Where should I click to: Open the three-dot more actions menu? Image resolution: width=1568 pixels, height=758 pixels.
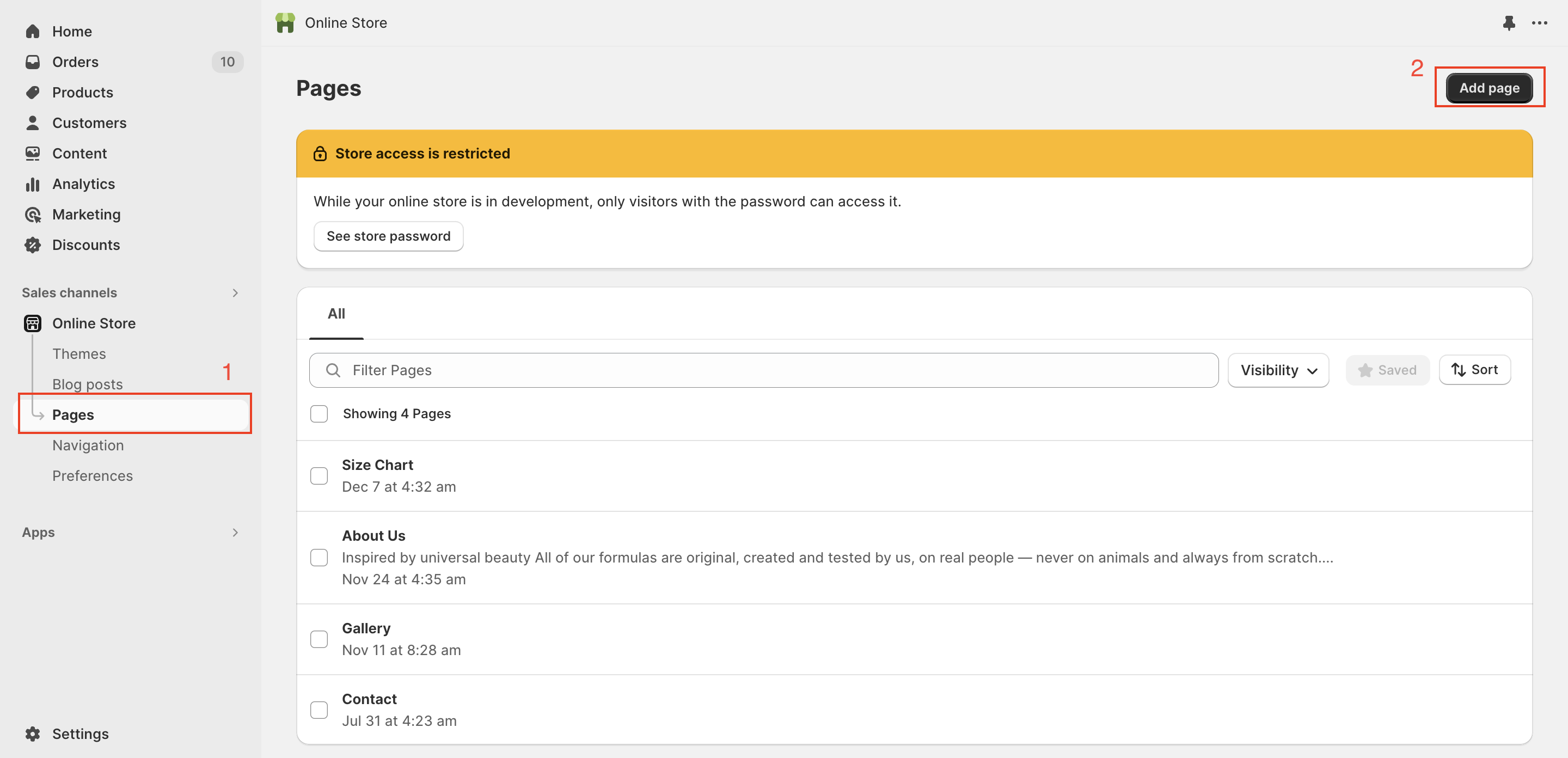pyautogui.click(x=1539, y=23)
